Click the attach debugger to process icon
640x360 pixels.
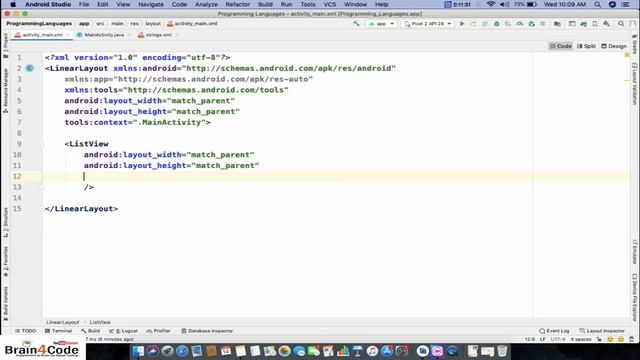(x=531, y=24)
